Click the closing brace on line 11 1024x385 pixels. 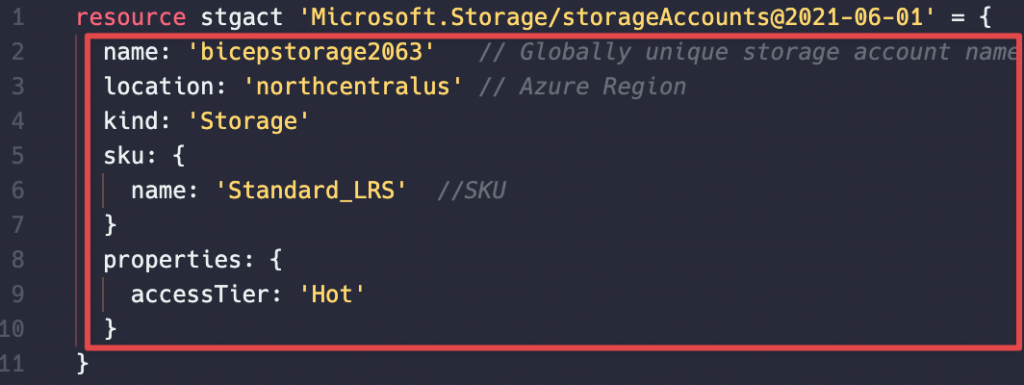pyautogui.click(x=83, y=364)
